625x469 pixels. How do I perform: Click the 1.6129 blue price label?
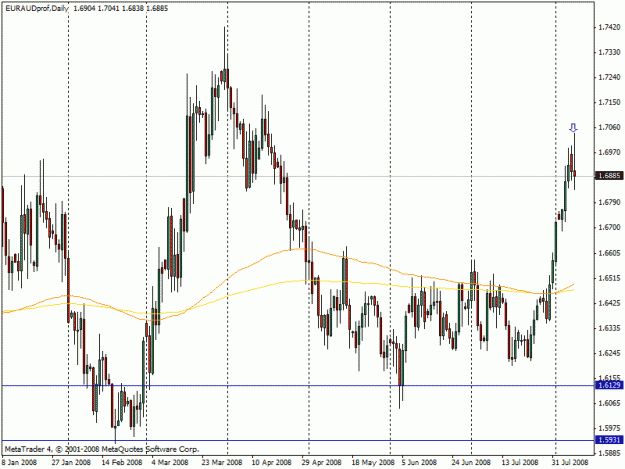[609, 385]
